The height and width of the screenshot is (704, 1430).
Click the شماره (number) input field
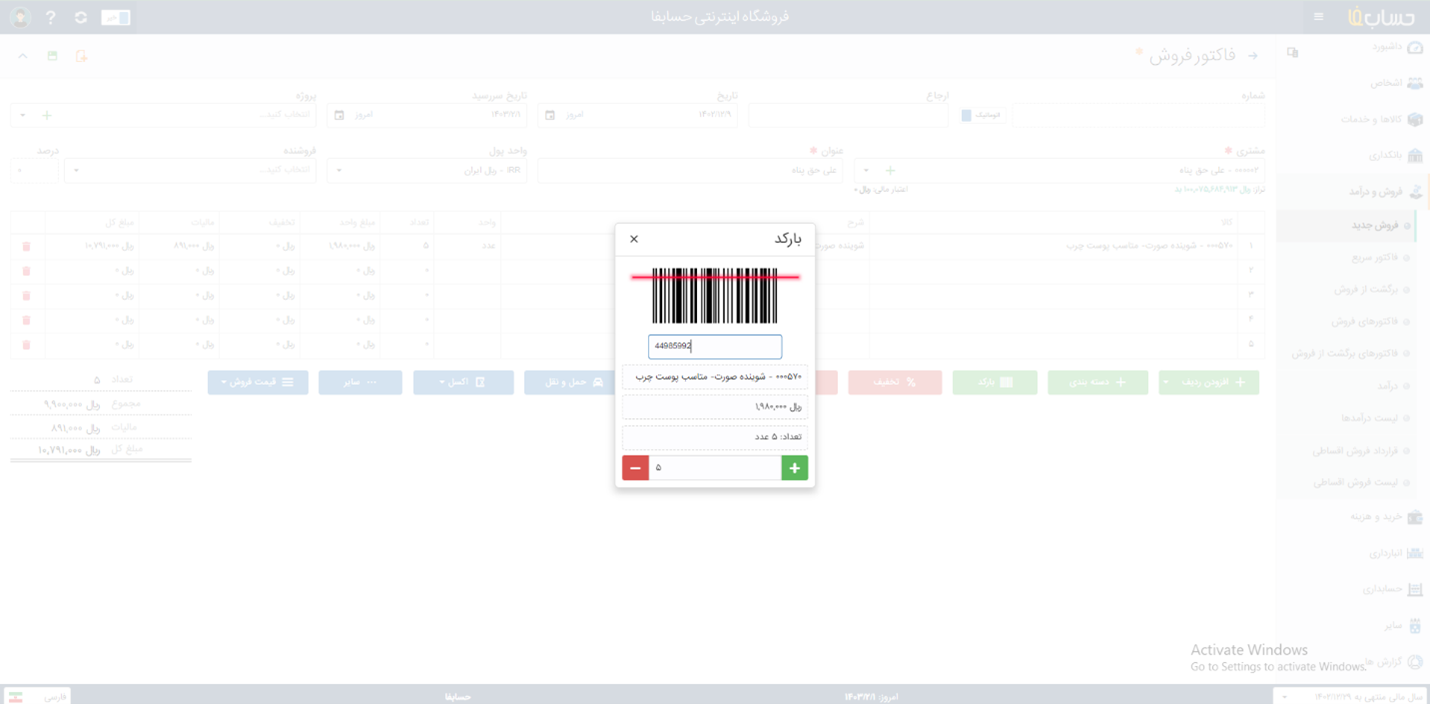(1138, 115)
